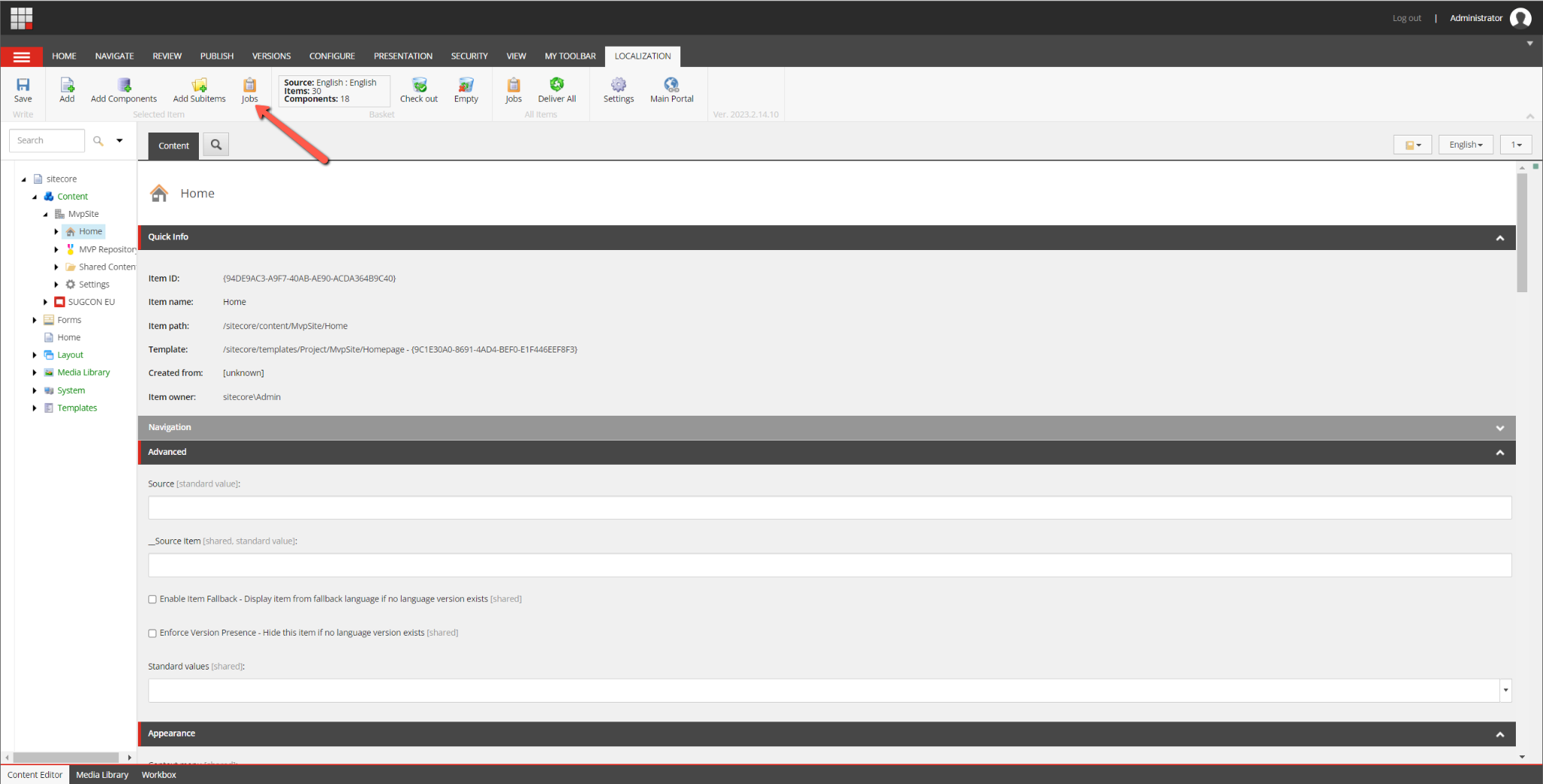
Task: Click the content tree Search input
Action: coord(47,141)
